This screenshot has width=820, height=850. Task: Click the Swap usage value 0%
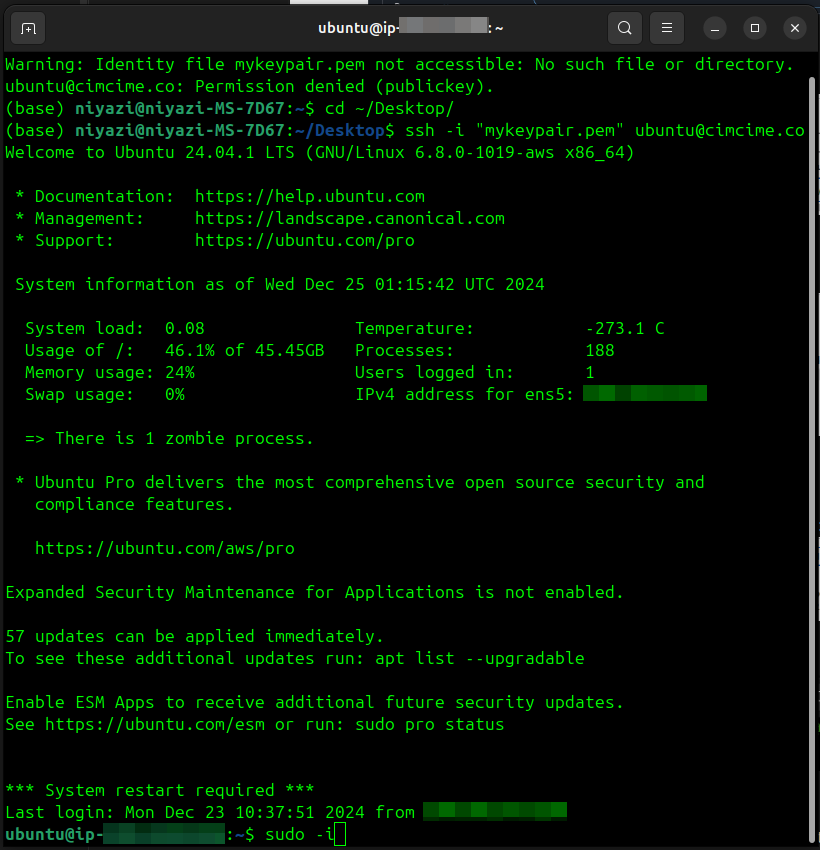click(175, 394)
